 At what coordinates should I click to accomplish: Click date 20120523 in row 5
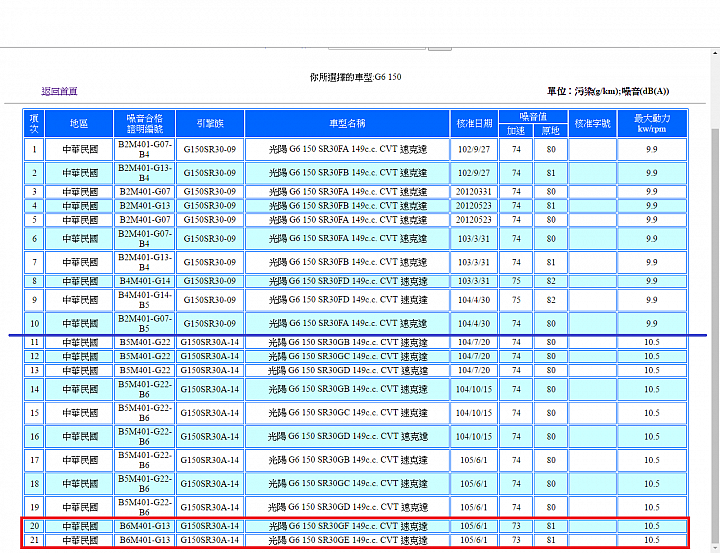[474, 220]
